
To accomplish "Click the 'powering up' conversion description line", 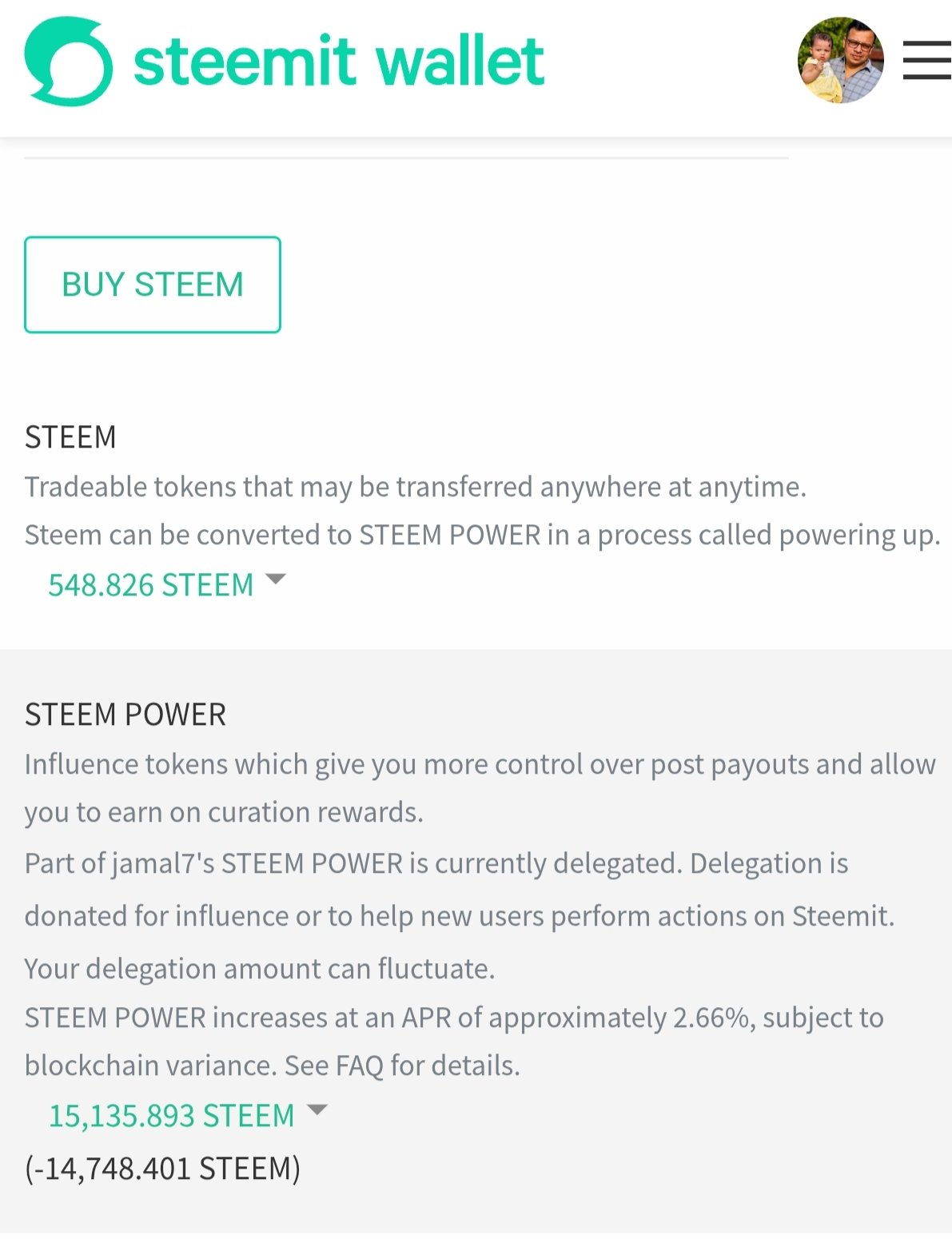I will pyautogui.click(x=481, y=536).
